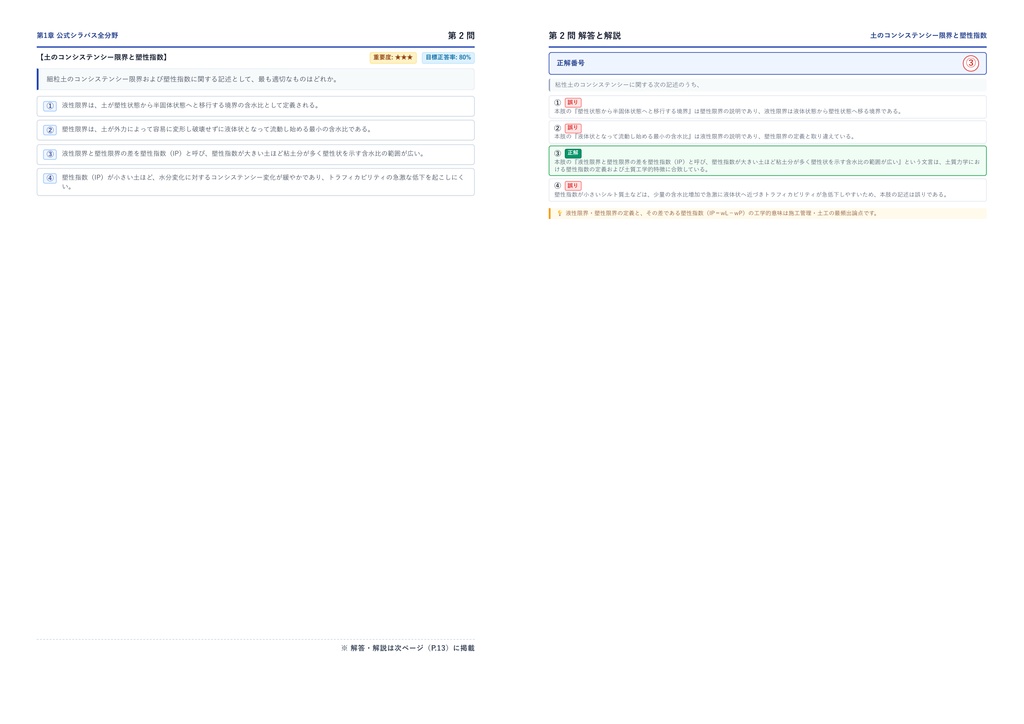This screenshot has width=1024, height=724.
Task: Click the tip text starting 液性限界・塑性限界の定義と
Action: click(x=722, y=213)
